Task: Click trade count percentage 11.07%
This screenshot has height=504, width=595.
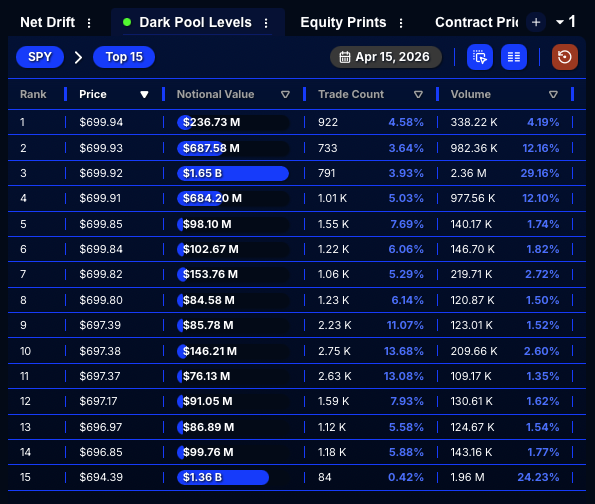Action: pyautogui.click(x=405, y=325)
